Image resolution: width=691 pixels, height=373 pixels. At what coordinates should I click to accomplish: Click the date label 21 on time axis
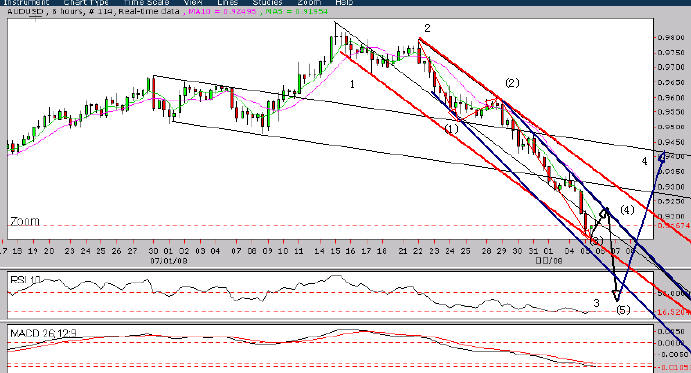[x=403, y=251]
